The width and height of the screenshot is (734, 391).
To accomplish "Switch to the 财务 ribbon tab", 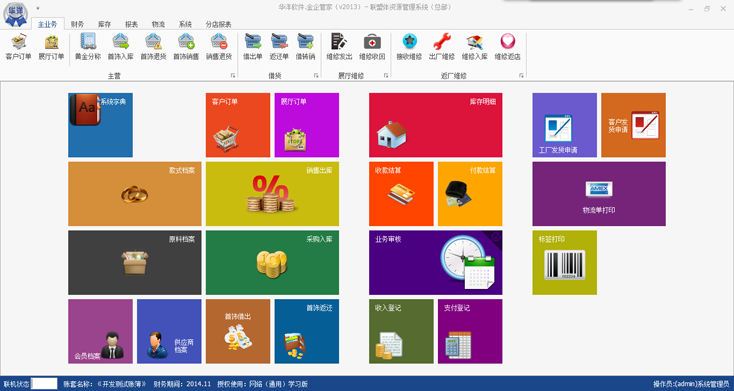I will [x=77, y=24].
